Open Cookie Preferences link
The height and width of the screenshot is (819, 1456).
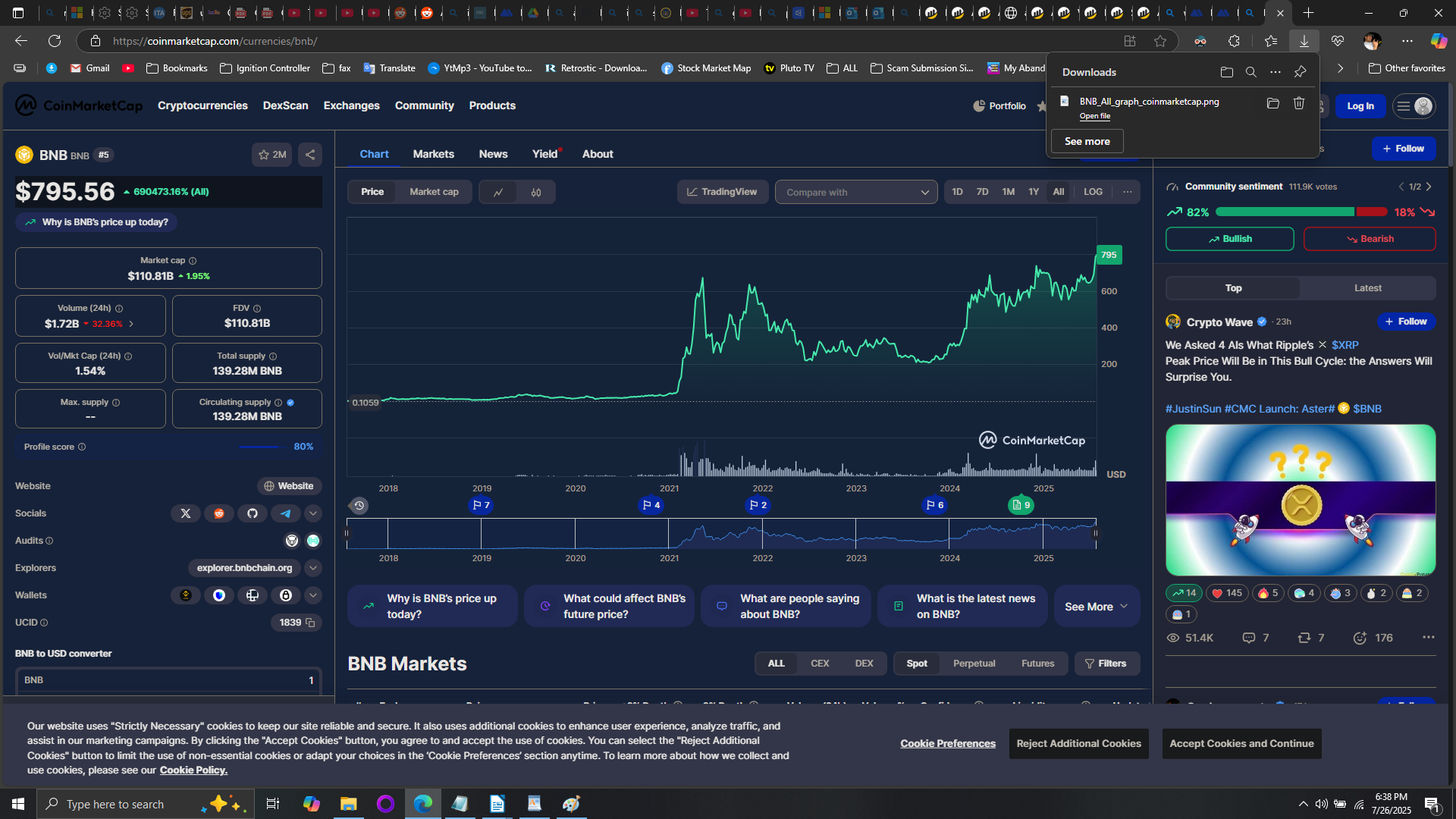click(948, 744)
